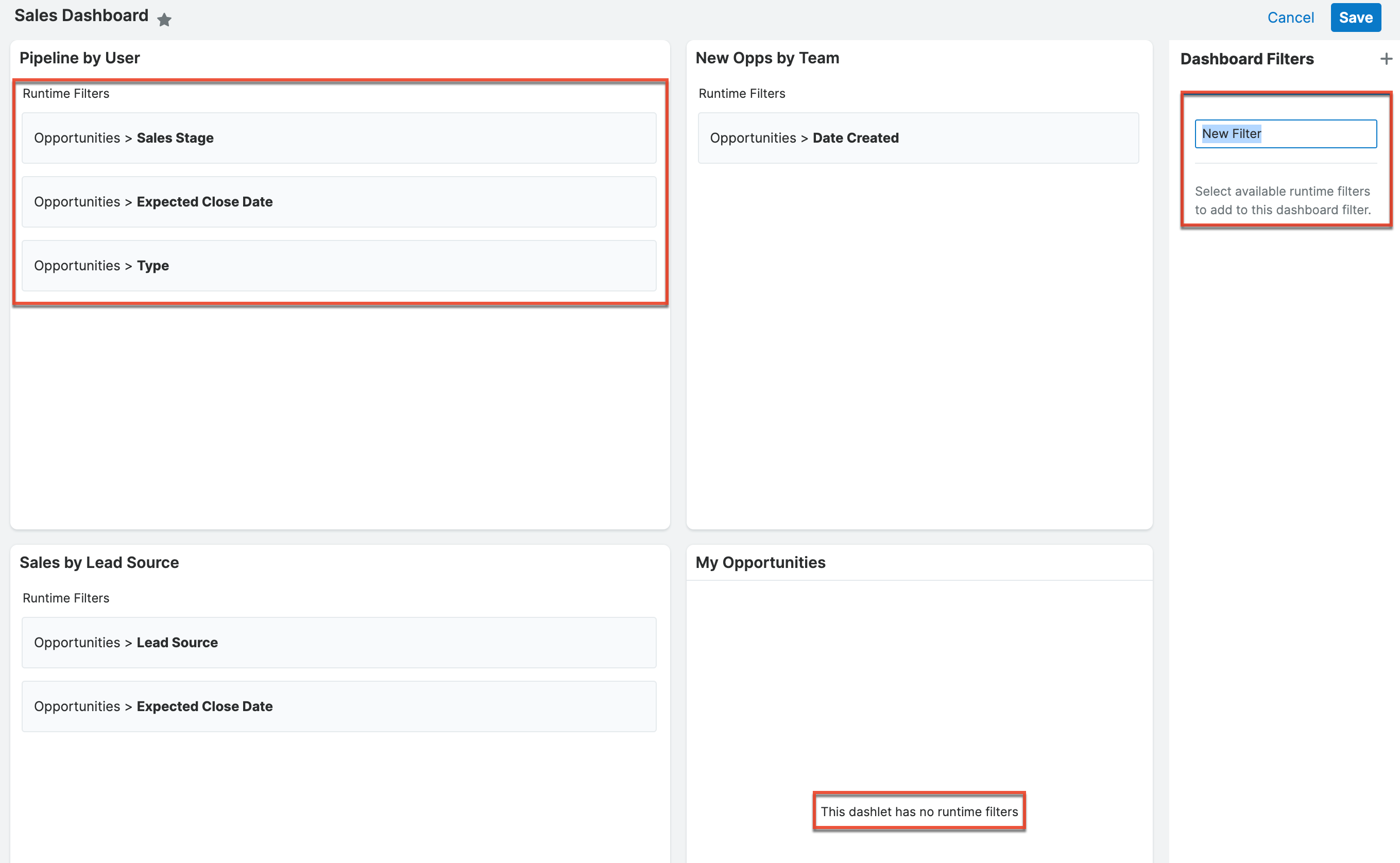Click the New Opps by Team dashlet title
The image size is (1400, 863).
click(767, 58)
